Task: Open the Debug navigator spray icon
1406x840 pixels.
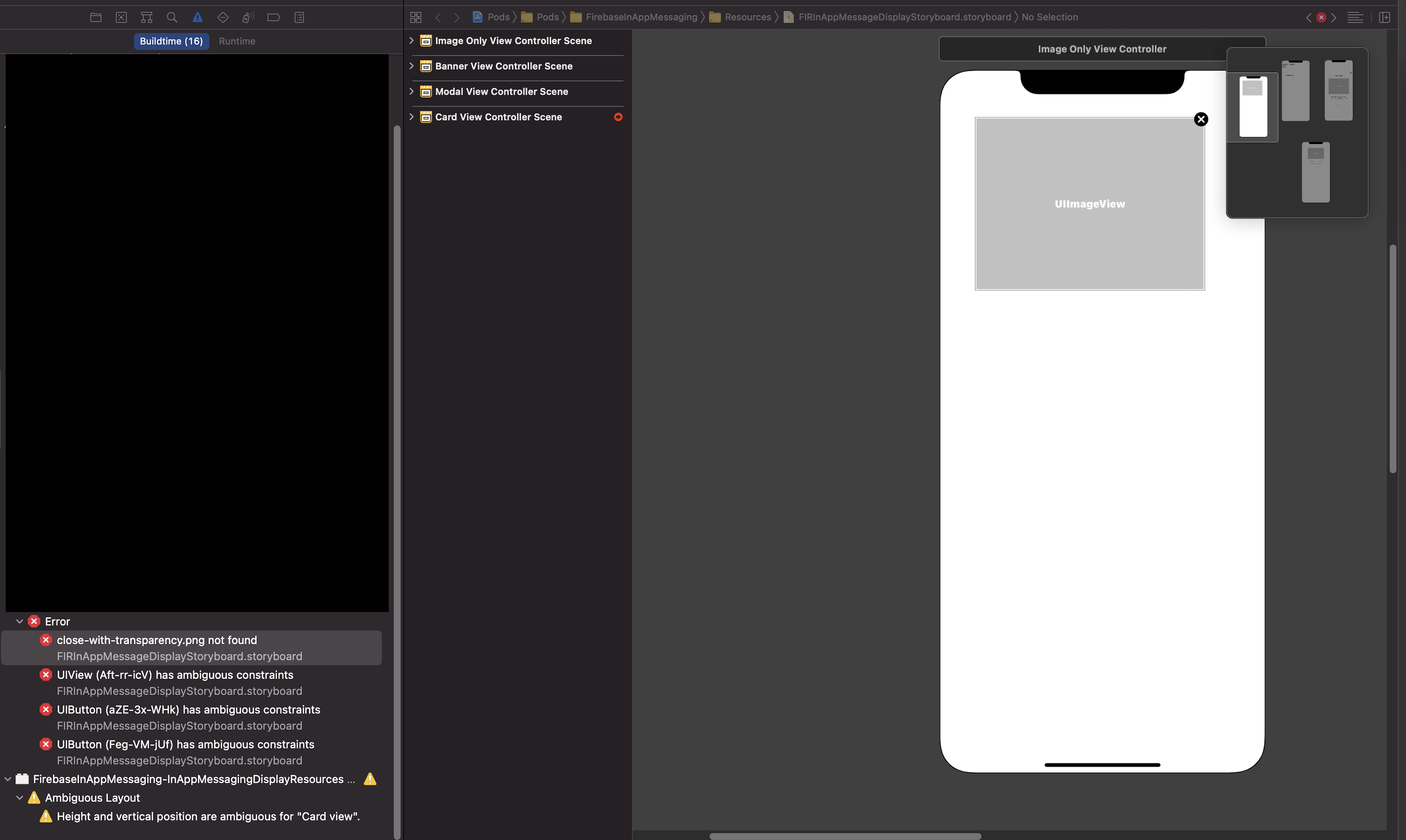Action: coord(248,18)
